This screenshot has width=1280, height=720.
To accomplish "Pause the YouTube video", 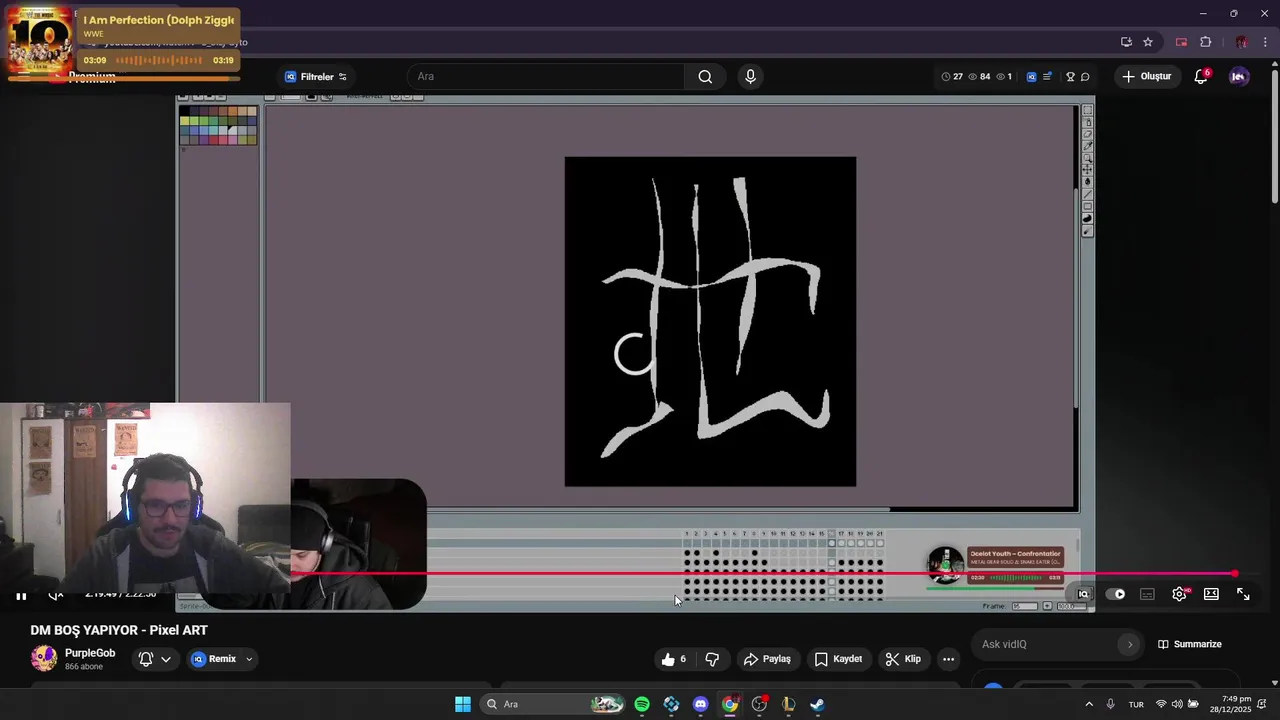I will point(21,595).
